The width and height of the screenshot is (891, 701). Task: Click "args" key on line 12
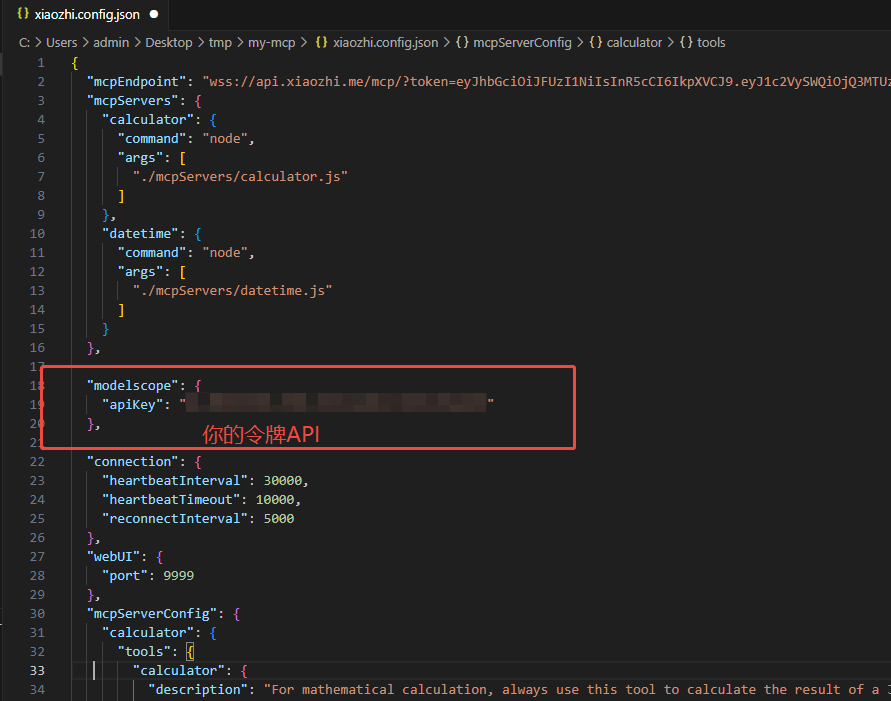140,272
